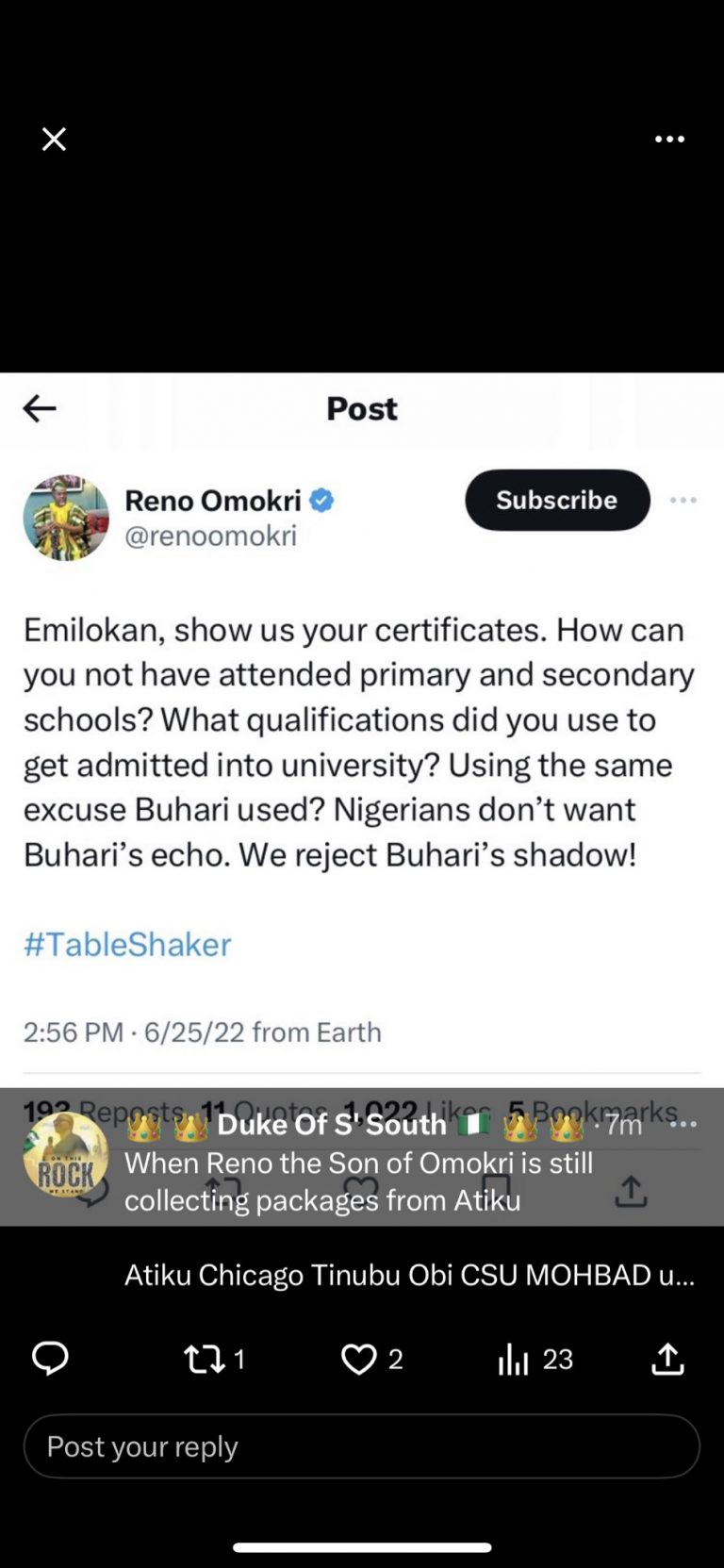Share post via bottom upload icon
Image resolution: width=724 pixels, height=1568 pixels.
[x=667, y=1359]
